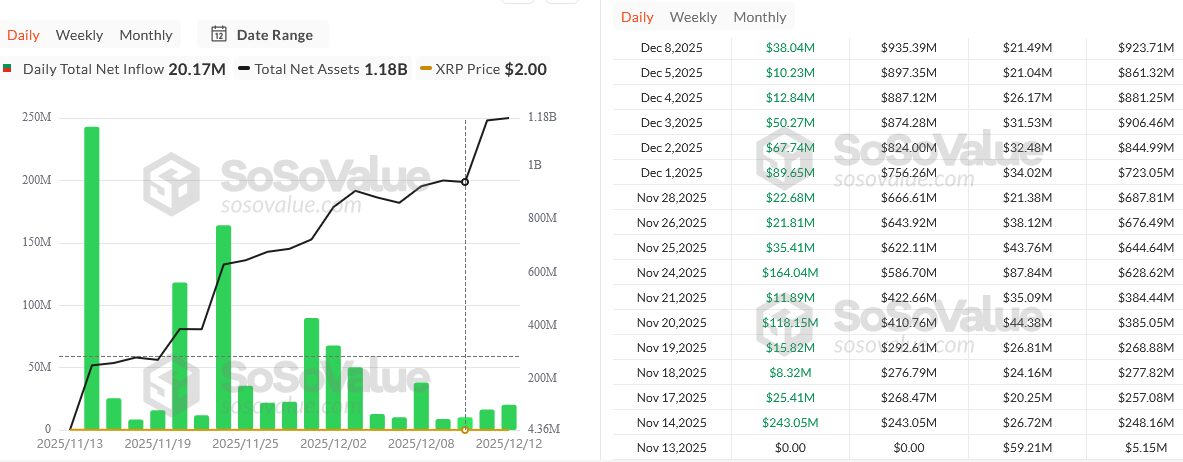
Task: Click the $164.04M inflow value for Nov 24
Action: tap(790, 273)
